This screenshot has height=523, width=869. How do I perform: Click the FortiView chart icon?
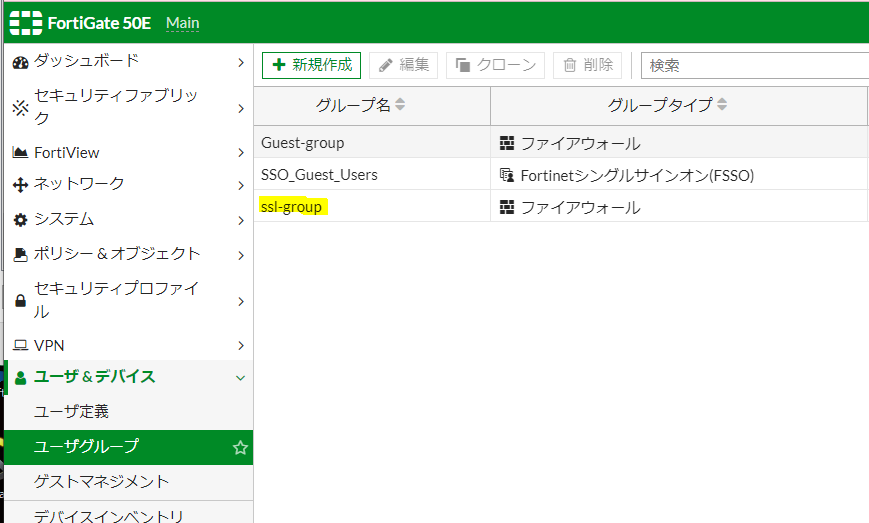tap(21, 152)
